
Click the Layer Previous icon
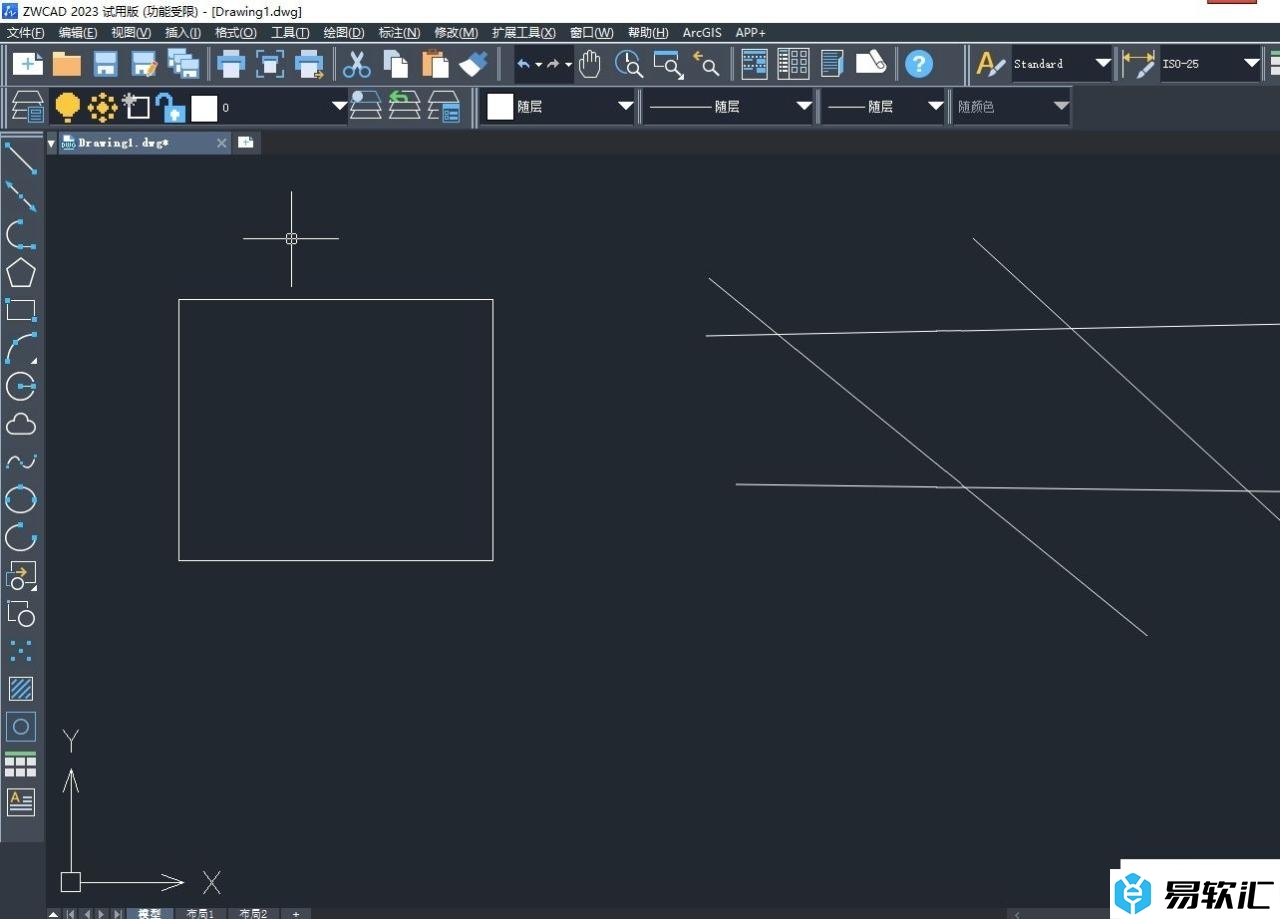405,106
